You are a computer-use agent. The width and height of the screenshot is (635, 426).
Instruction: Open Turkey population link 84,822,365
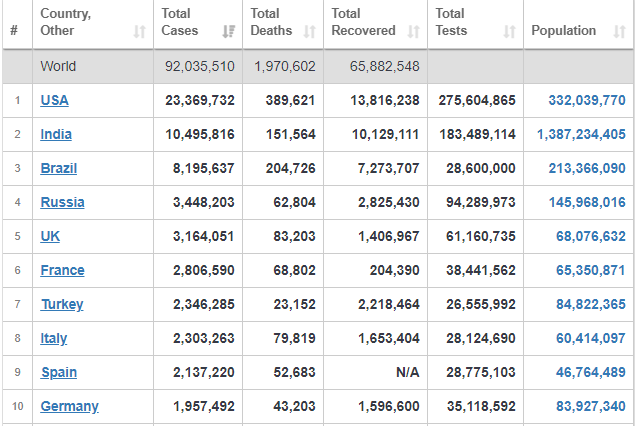coord(590,304)
